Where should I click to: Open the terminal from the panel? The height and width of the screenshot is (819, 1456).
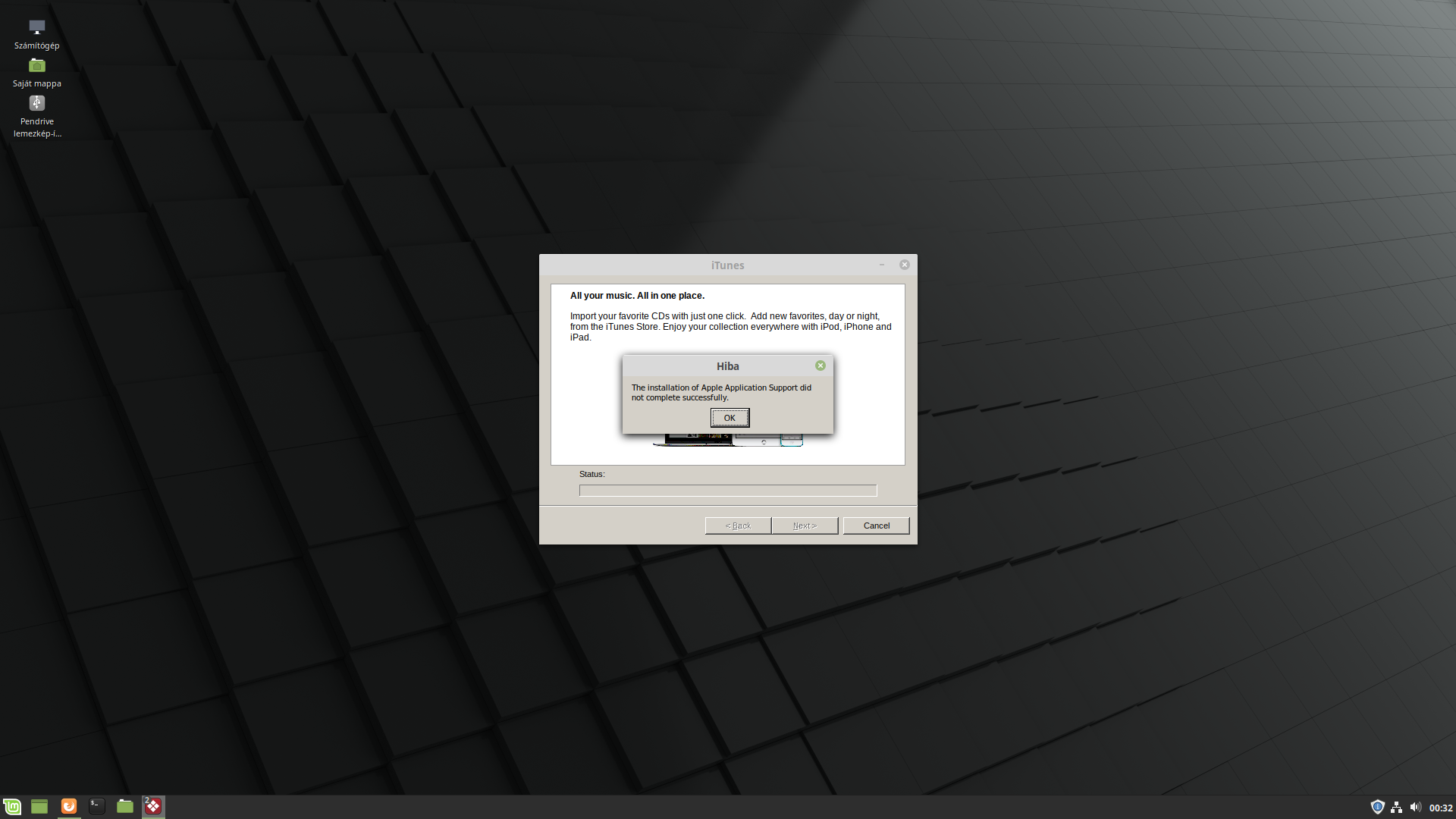tap(97, 806)
